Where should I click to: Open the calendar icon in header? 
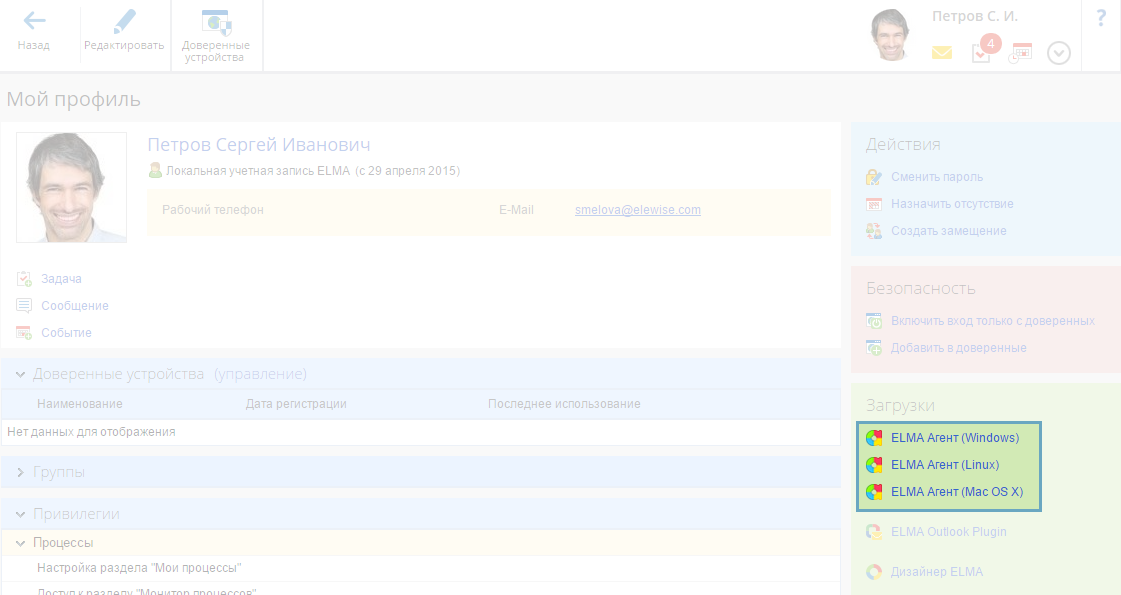coord(1020,53)
